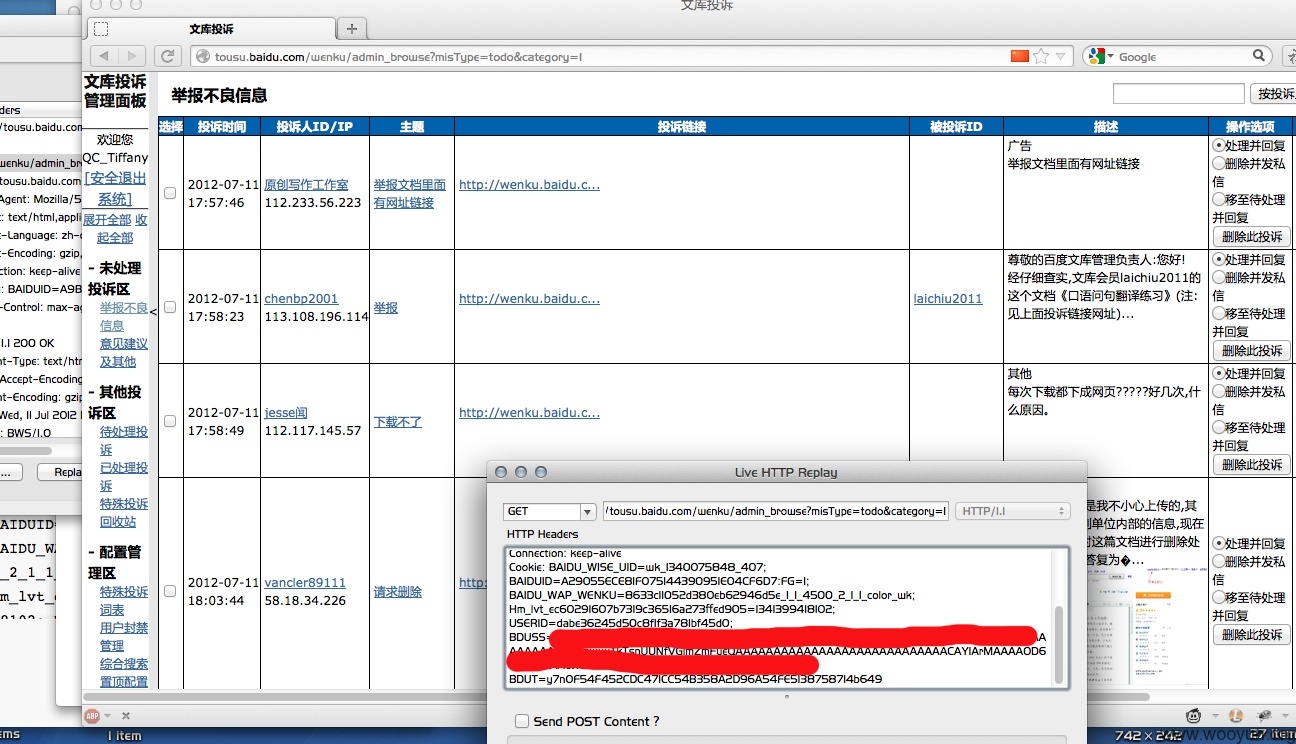Check the row checkbox for vancler89111
Image resolution: width=1296 pixels, height=744 pixels.
[x=170, y=591]
